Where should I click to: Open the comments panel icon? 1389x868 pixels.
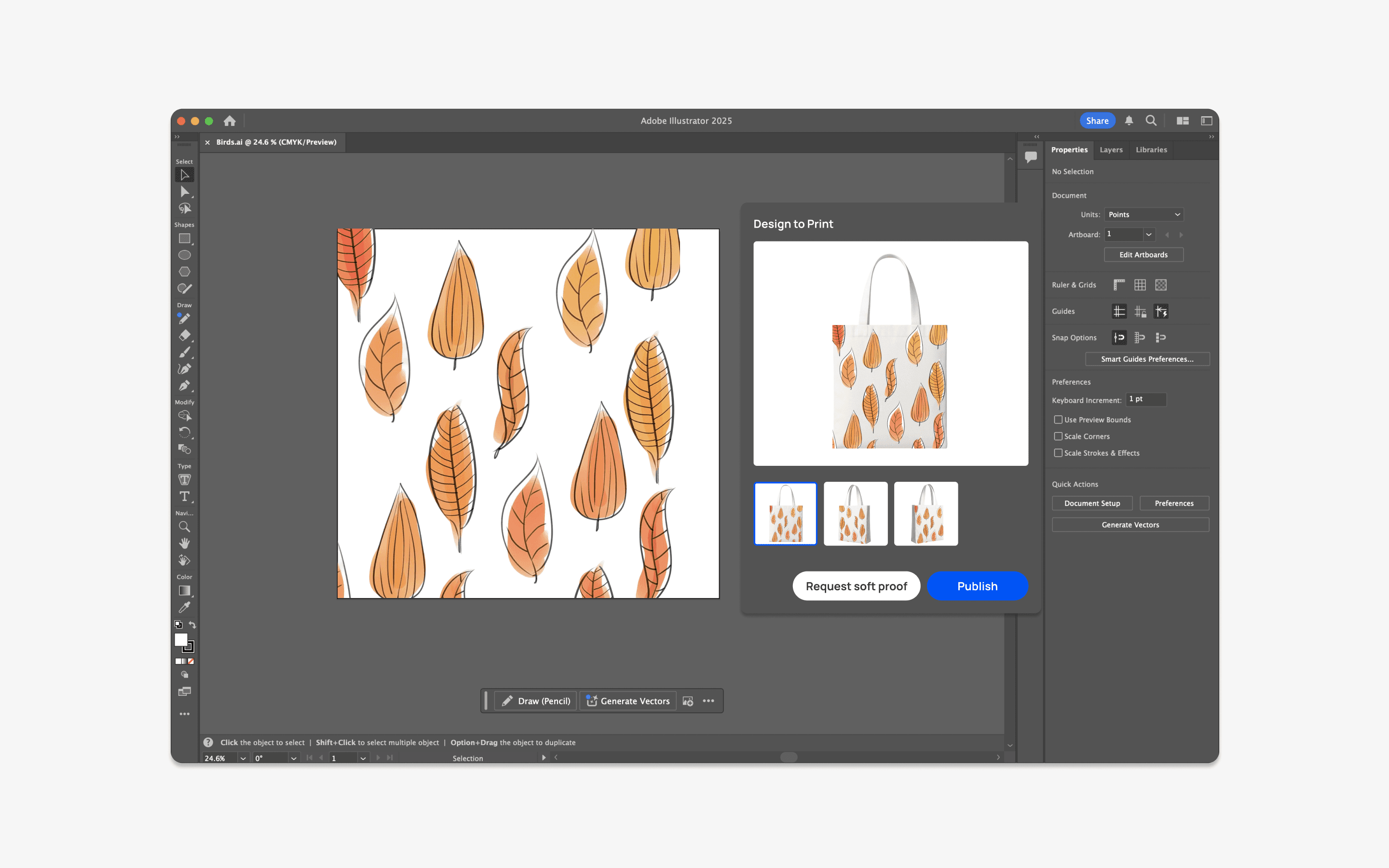[x=1031, y=157]
